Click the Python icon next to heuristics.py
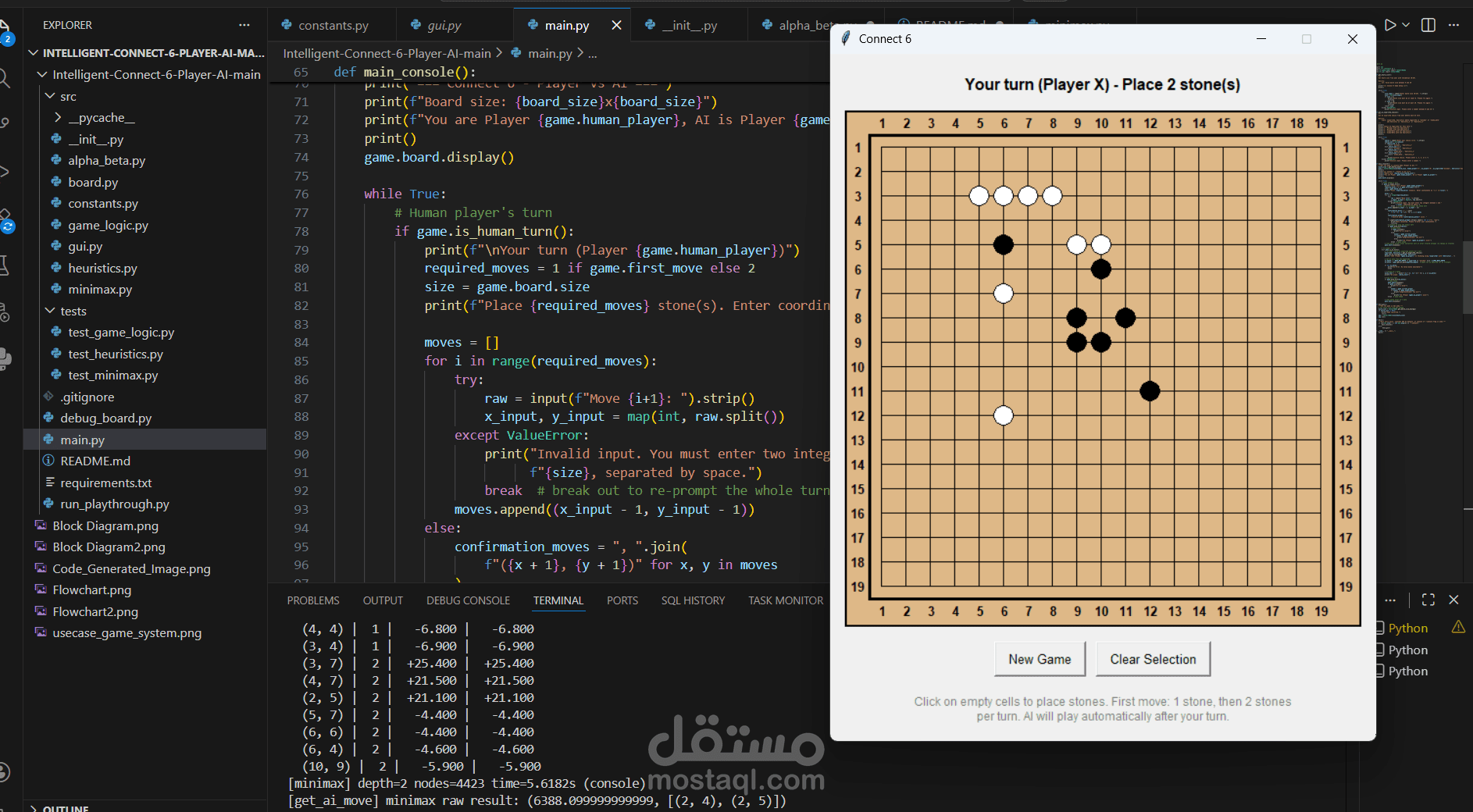This screenshot has height=812, width=1473. click(56, 268)
